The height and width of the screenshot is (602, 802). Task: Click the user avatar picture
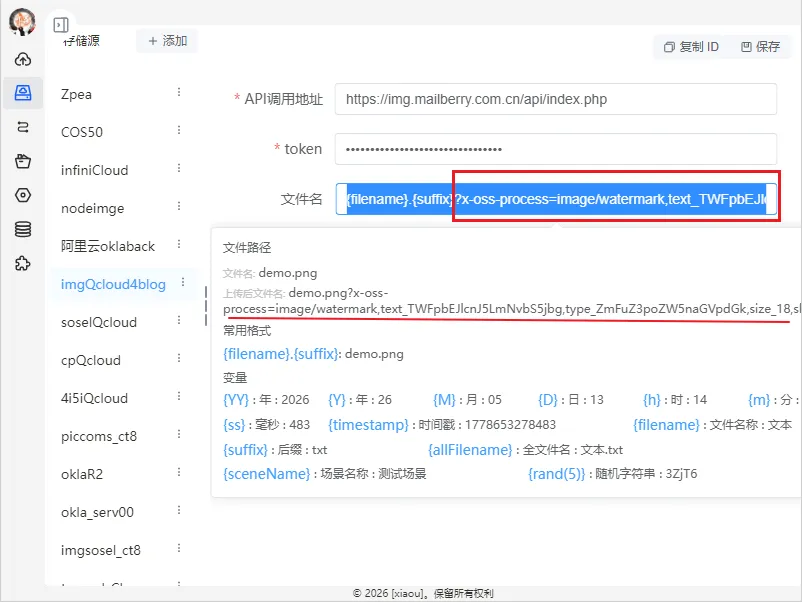tap(22, 22)
